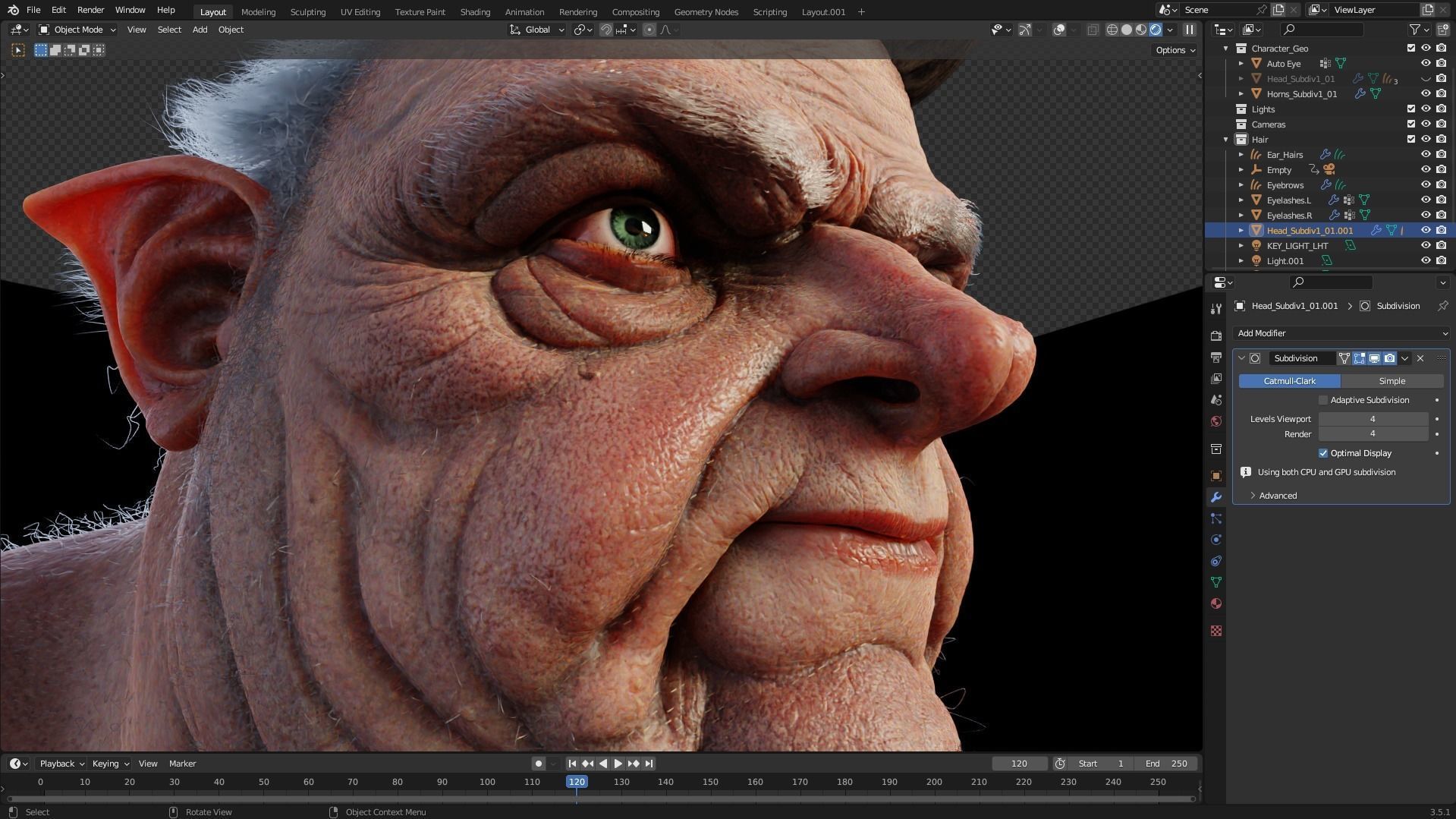Uncheck the Lights collection exclude checkbox

click(x=1411, y=109)
